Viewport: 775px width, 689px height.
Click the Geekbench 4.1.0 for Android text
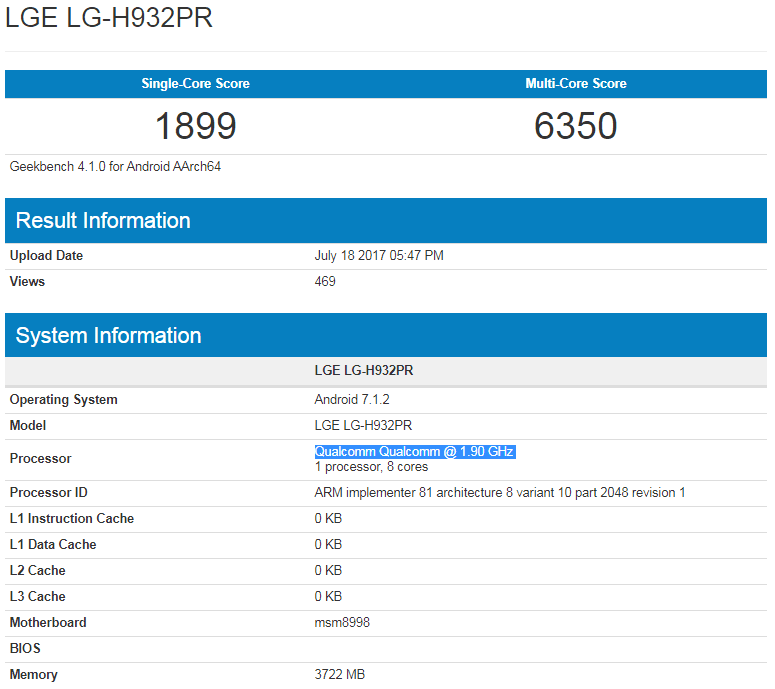tap(115, 167)
